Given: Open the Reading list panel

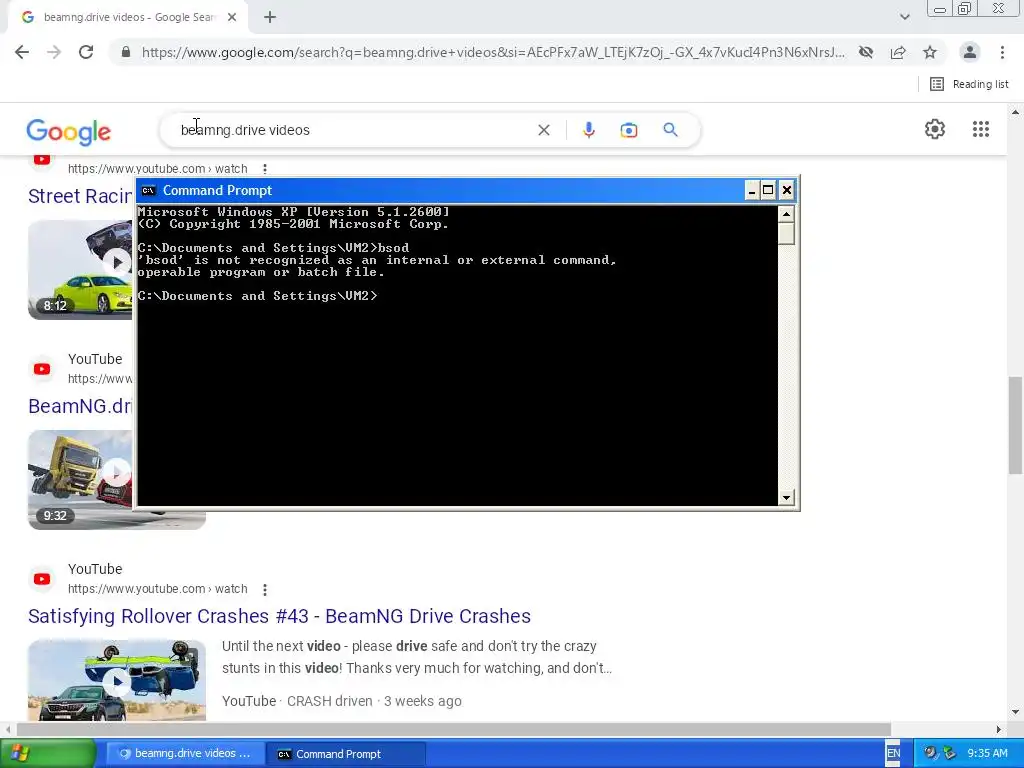Looking at the screenshot, I should [x=969, y=84].
